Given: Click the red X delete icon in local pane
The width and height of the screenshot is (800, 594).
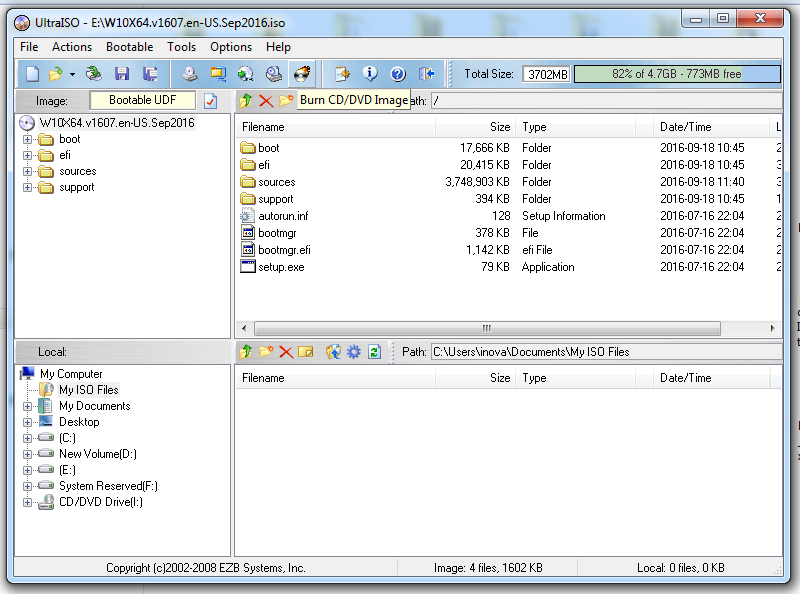Looking at the screenshot, I should coord(286,352).
